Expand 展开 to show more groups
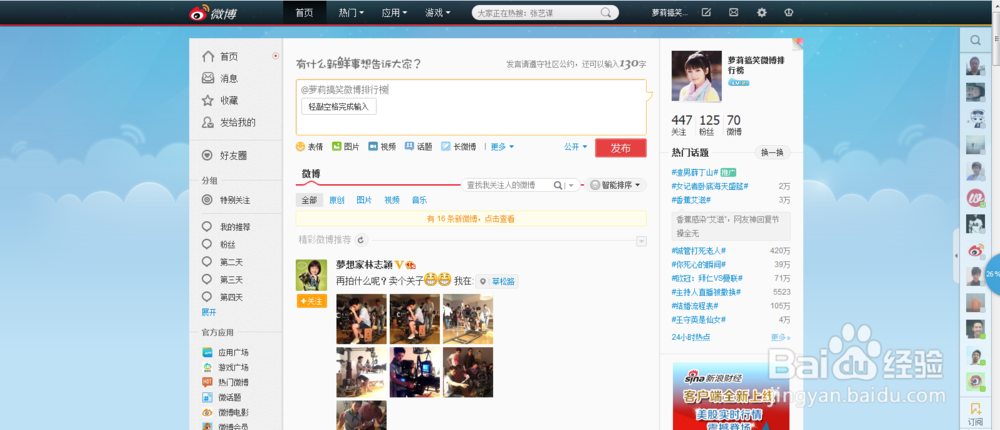This screenshot has height=430, width=1000. click(x=209, y=313)
